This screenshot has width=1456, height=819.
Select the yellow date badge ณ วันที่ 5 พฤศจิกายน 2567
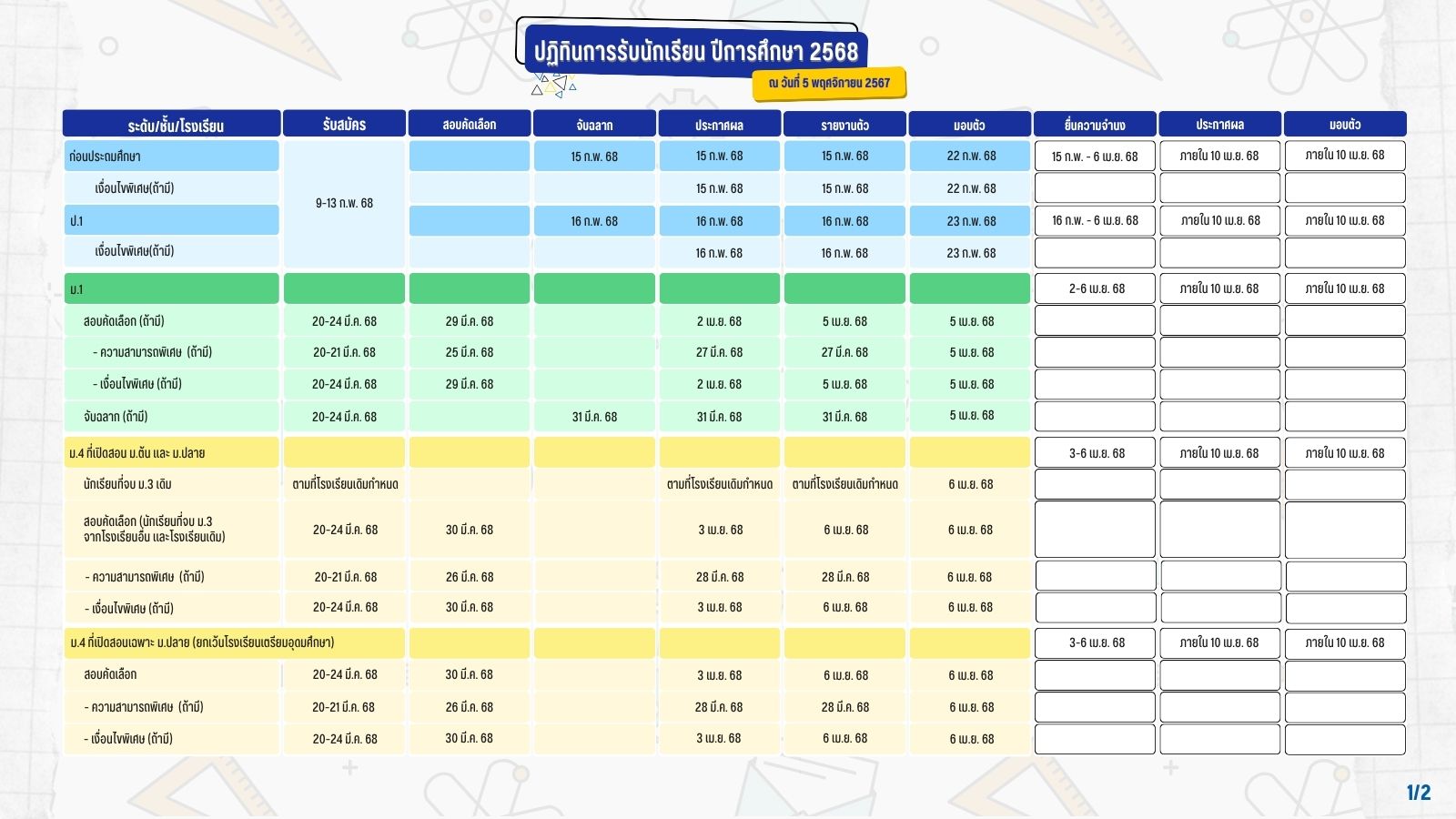[x=829, y=83]
